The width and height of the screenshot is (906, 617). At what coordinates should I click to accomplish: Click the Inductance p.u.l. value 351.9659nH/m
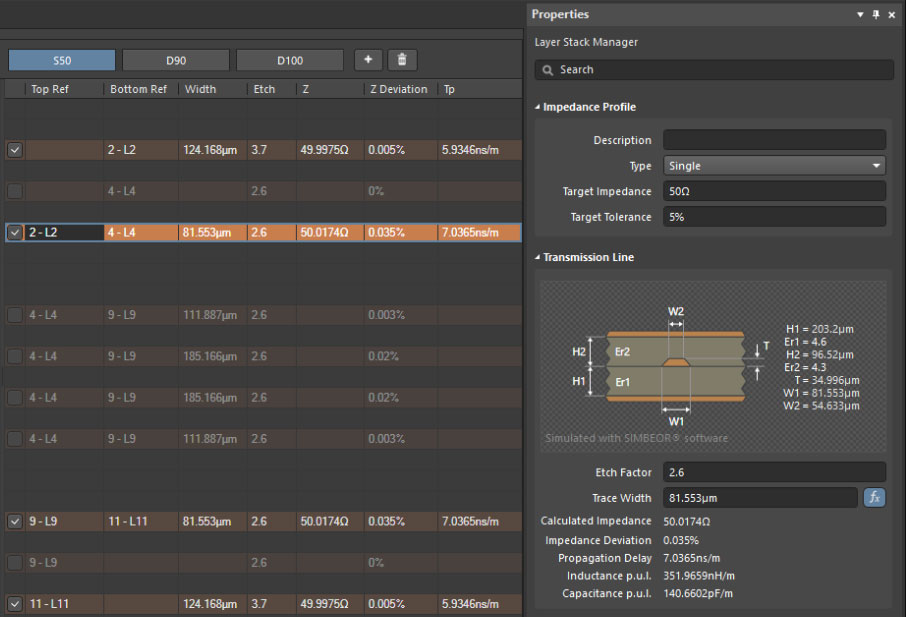tap(699, 575)
